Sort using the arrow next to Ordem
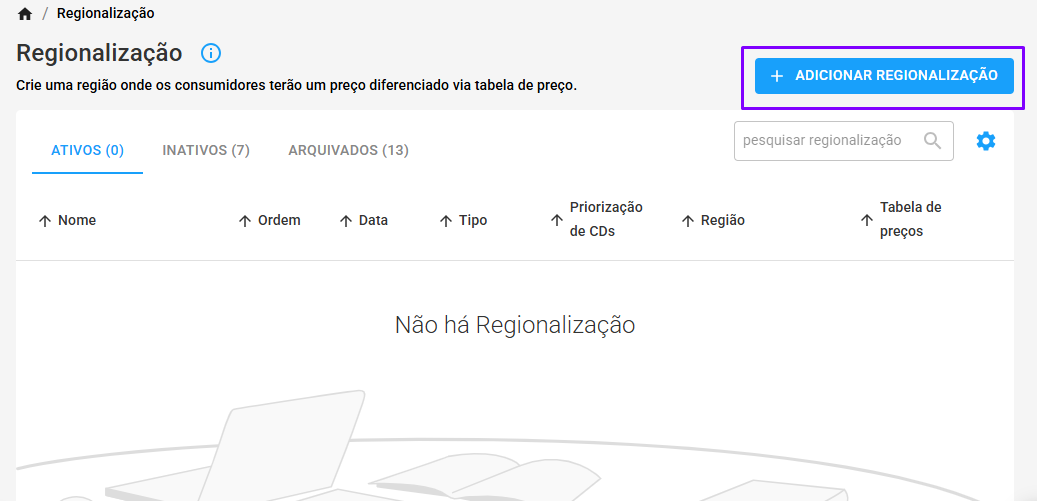1037x501 pixels. click(245, 221)
